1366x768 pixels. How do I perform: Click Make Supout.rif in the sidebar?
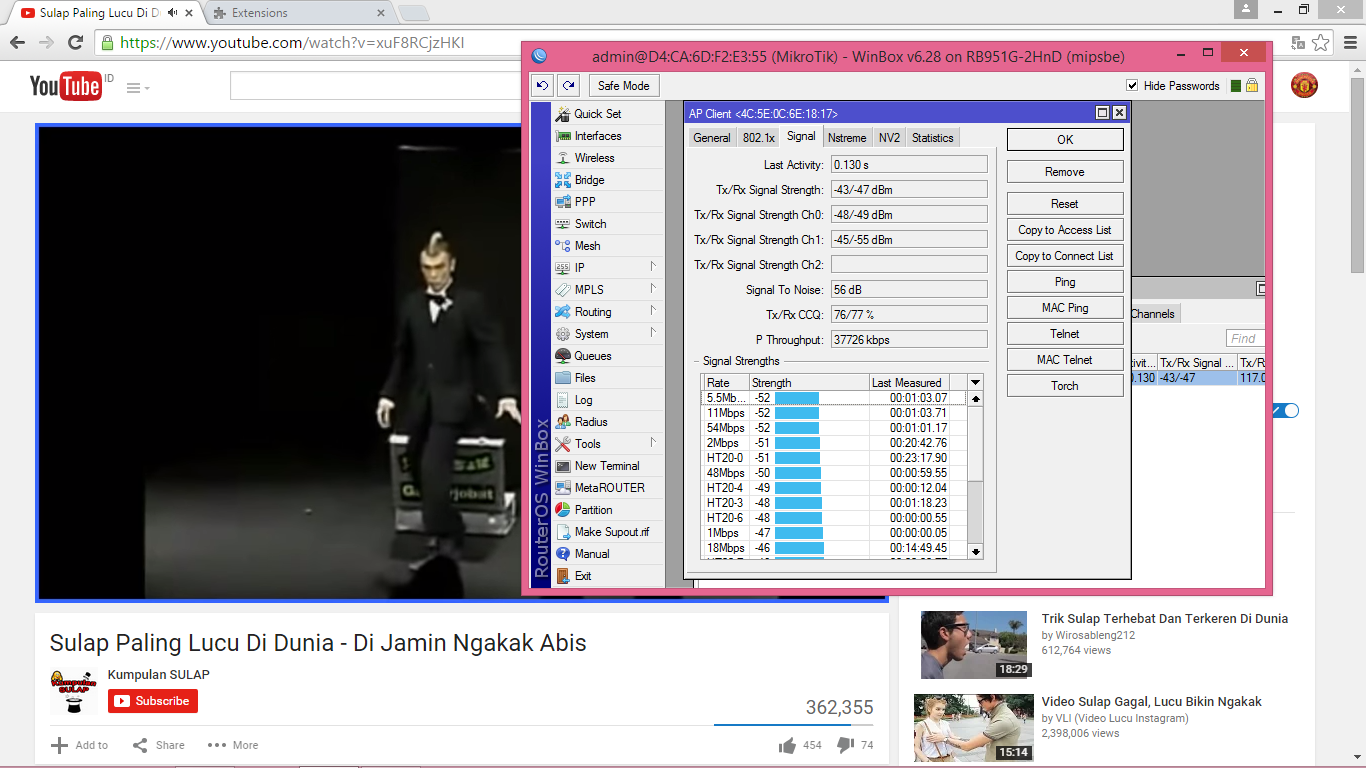coord(611,532)
